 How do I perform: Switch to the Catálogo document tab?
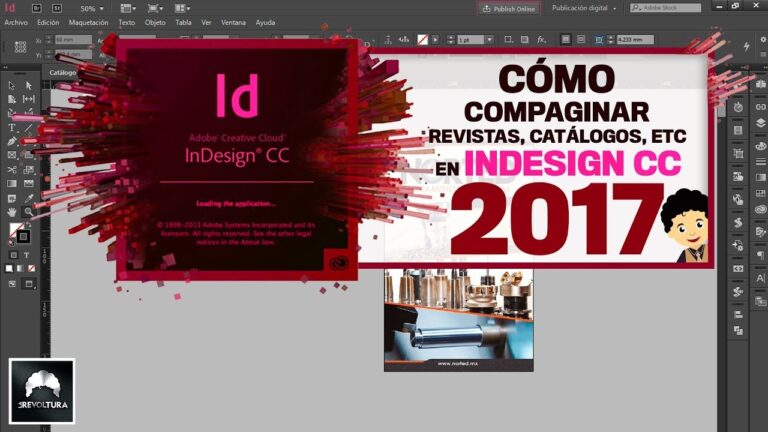coord(63,72)
